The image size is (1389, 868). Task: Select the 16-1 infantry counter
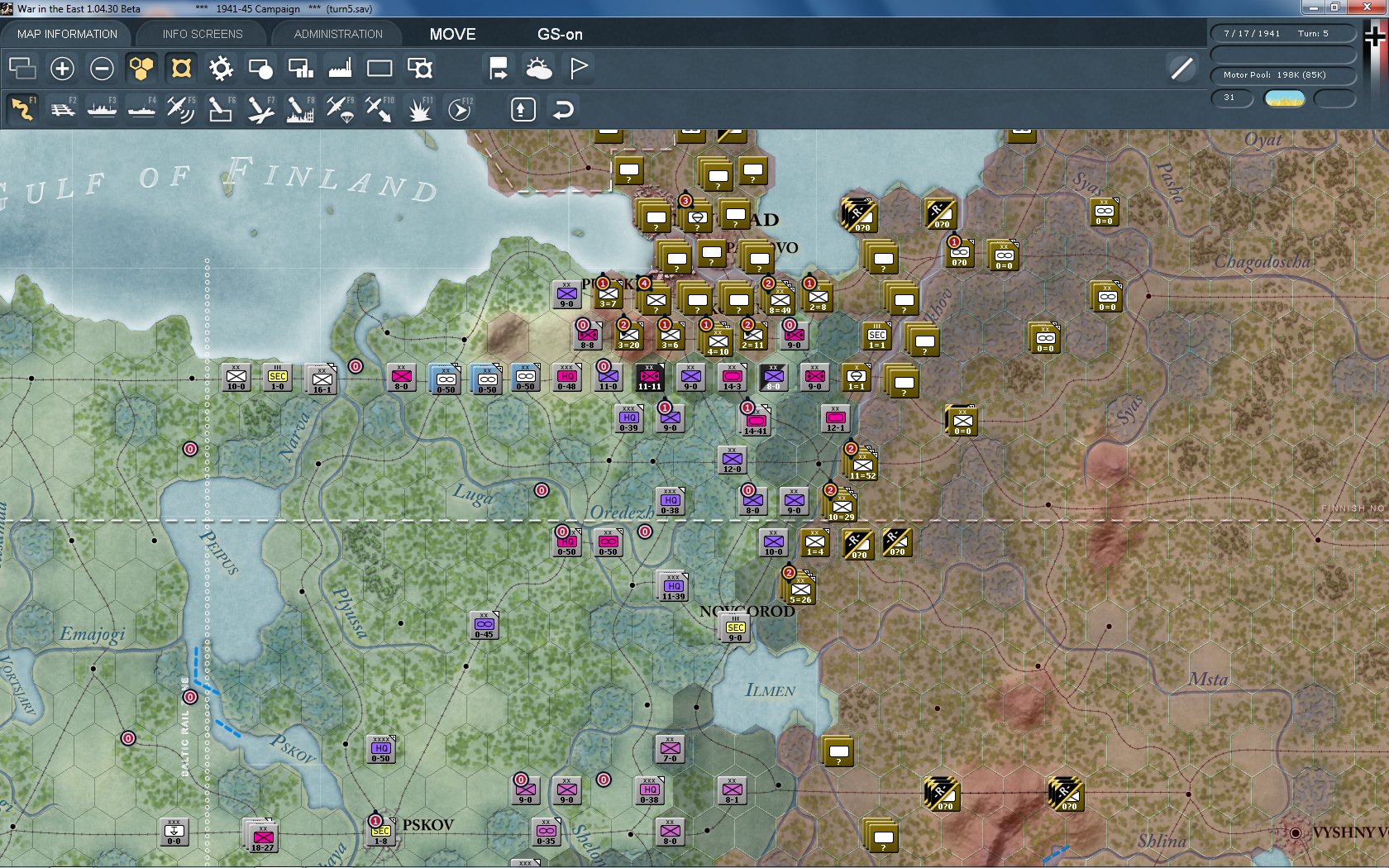point(322,379)
